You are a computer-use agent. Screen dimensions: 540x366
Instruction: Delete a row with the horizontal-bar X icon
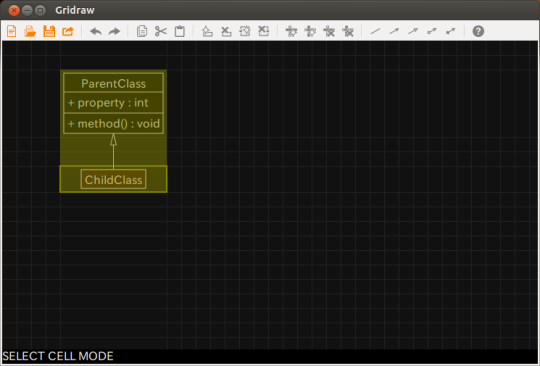[x=329, y=31]
